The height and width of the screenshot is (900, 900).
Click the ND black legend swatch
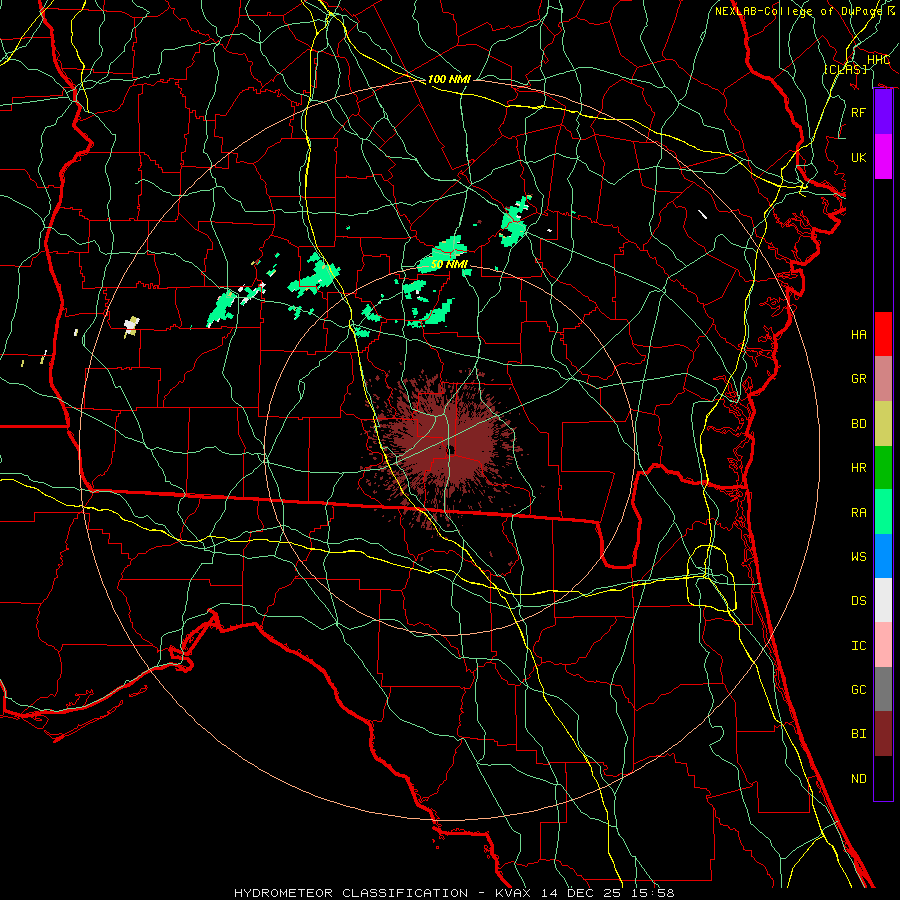[x=883, y=778]
